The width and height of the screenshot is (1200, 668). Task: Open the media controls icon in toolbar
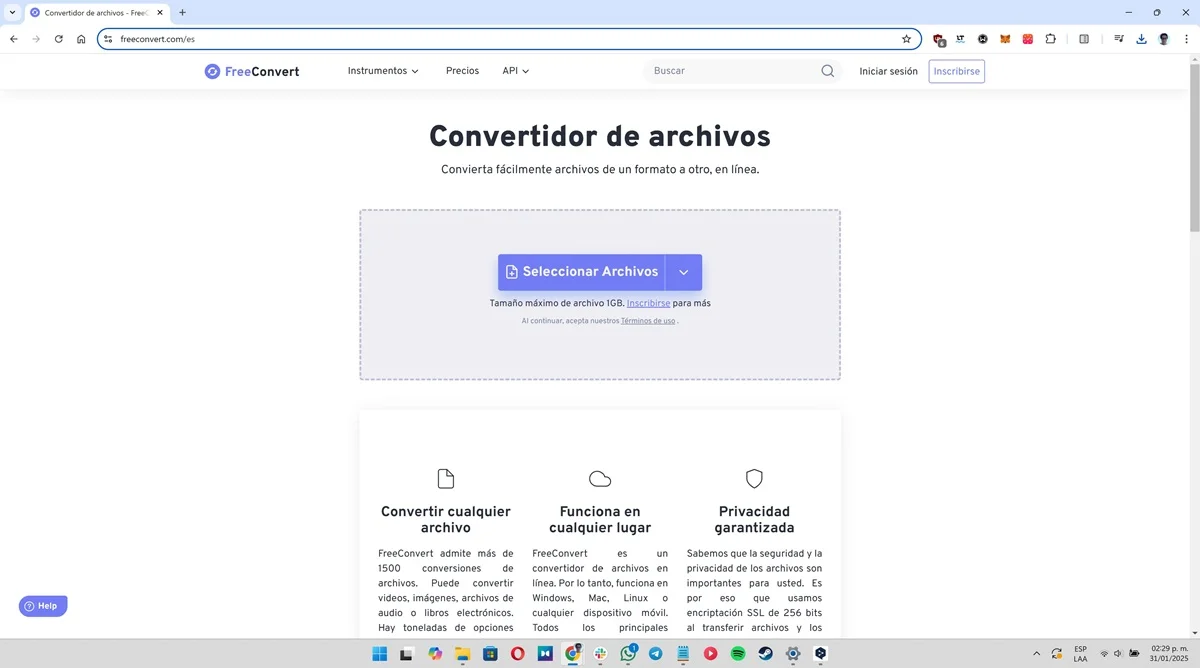1119,39
